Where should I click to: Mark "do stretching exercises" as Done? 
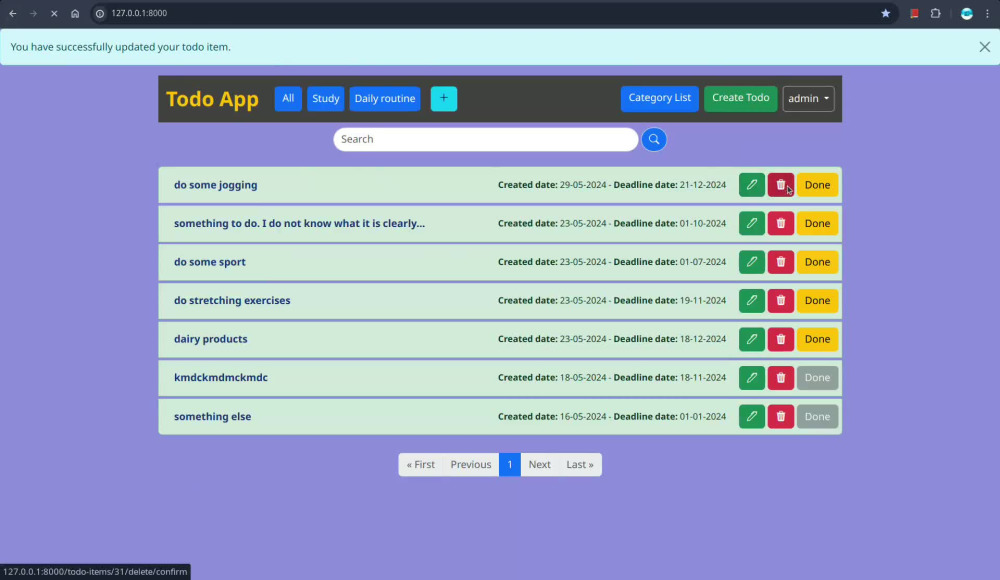click(817, 301)
